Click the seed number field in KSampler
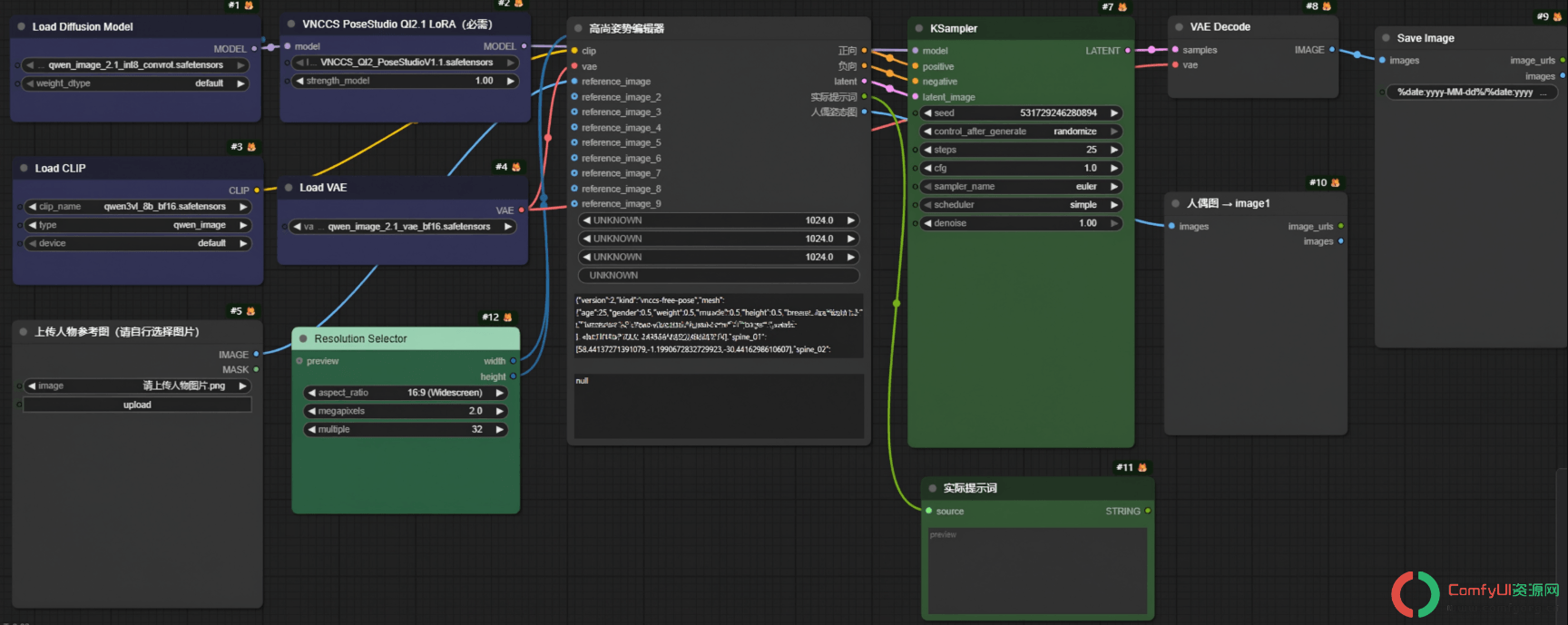The image size is (1568, 625). coord(1021,113)
